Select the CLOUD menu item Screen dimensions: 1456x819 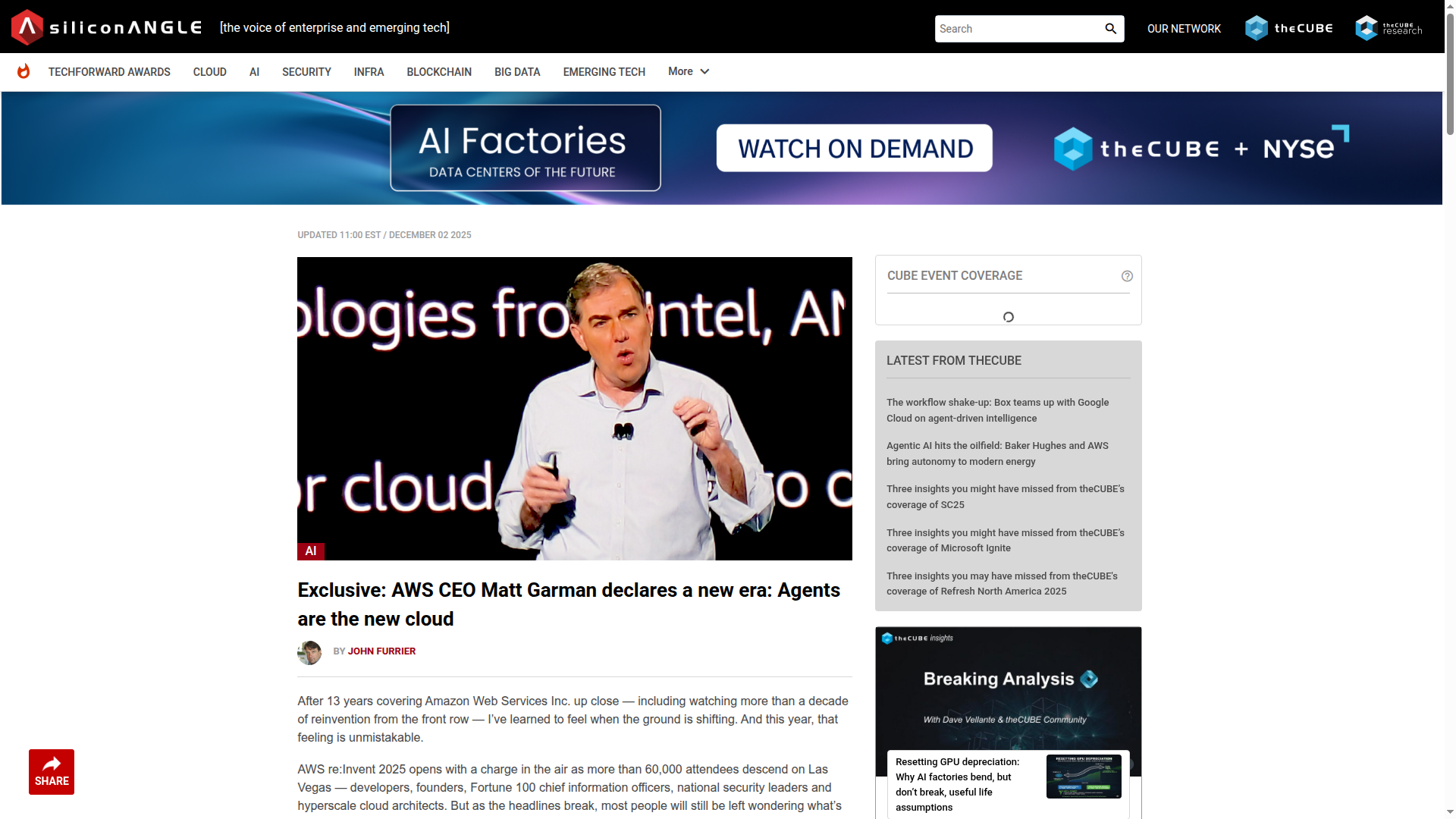[x=209, y=72]
